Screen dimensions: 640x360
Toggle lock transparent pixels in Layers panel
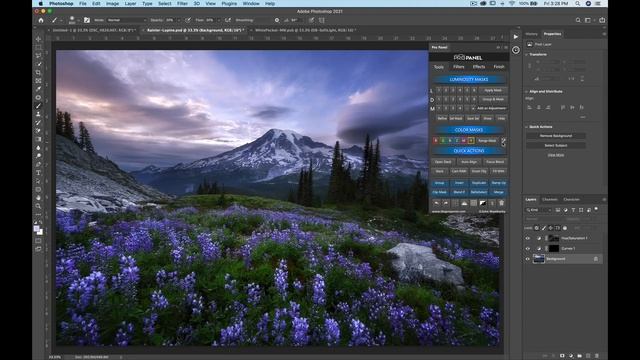536,228
